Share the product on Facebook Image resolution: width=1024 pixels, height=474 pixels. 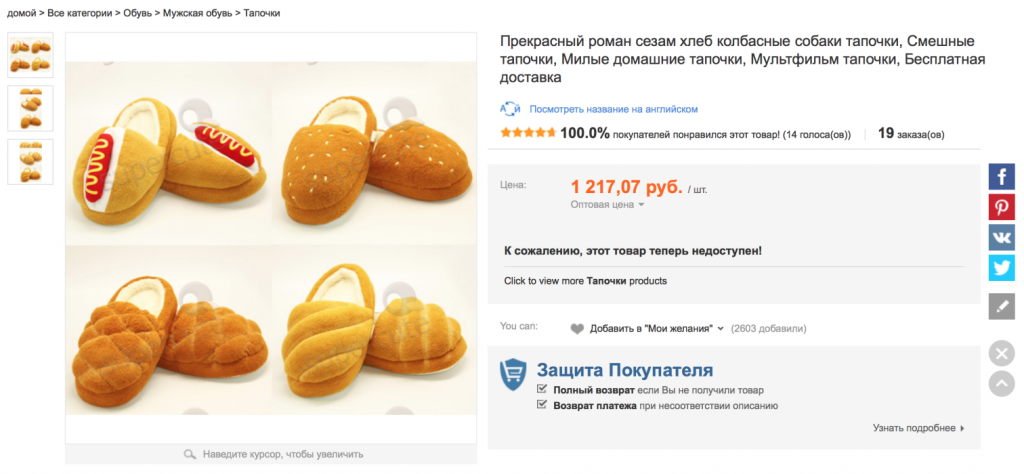(x=1001, y=177)
